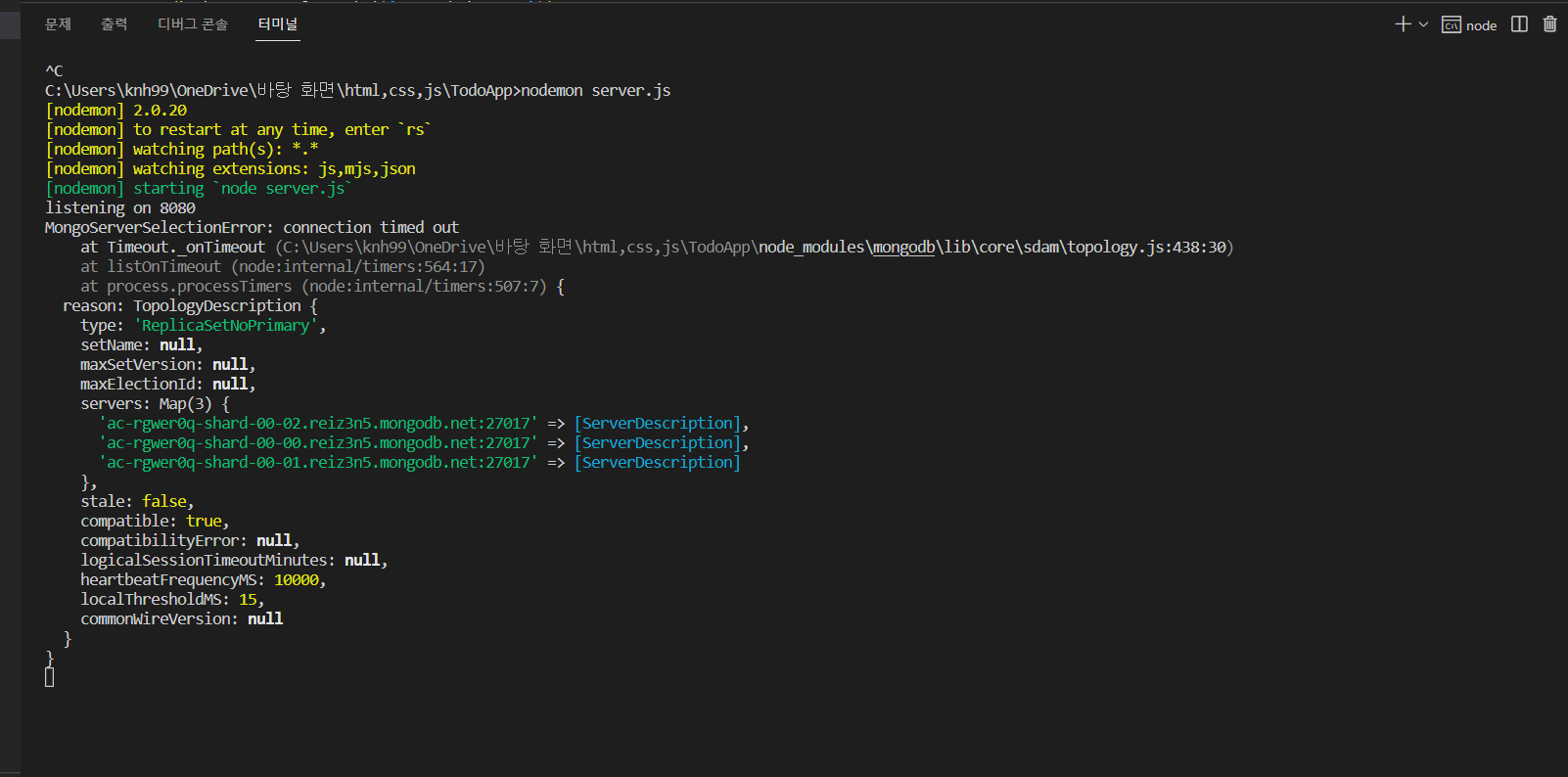Screen dimensions: 1568x777
Task: Click the 'MongoServerSelectionError: connection timed out' line
Action: point(252,227)
